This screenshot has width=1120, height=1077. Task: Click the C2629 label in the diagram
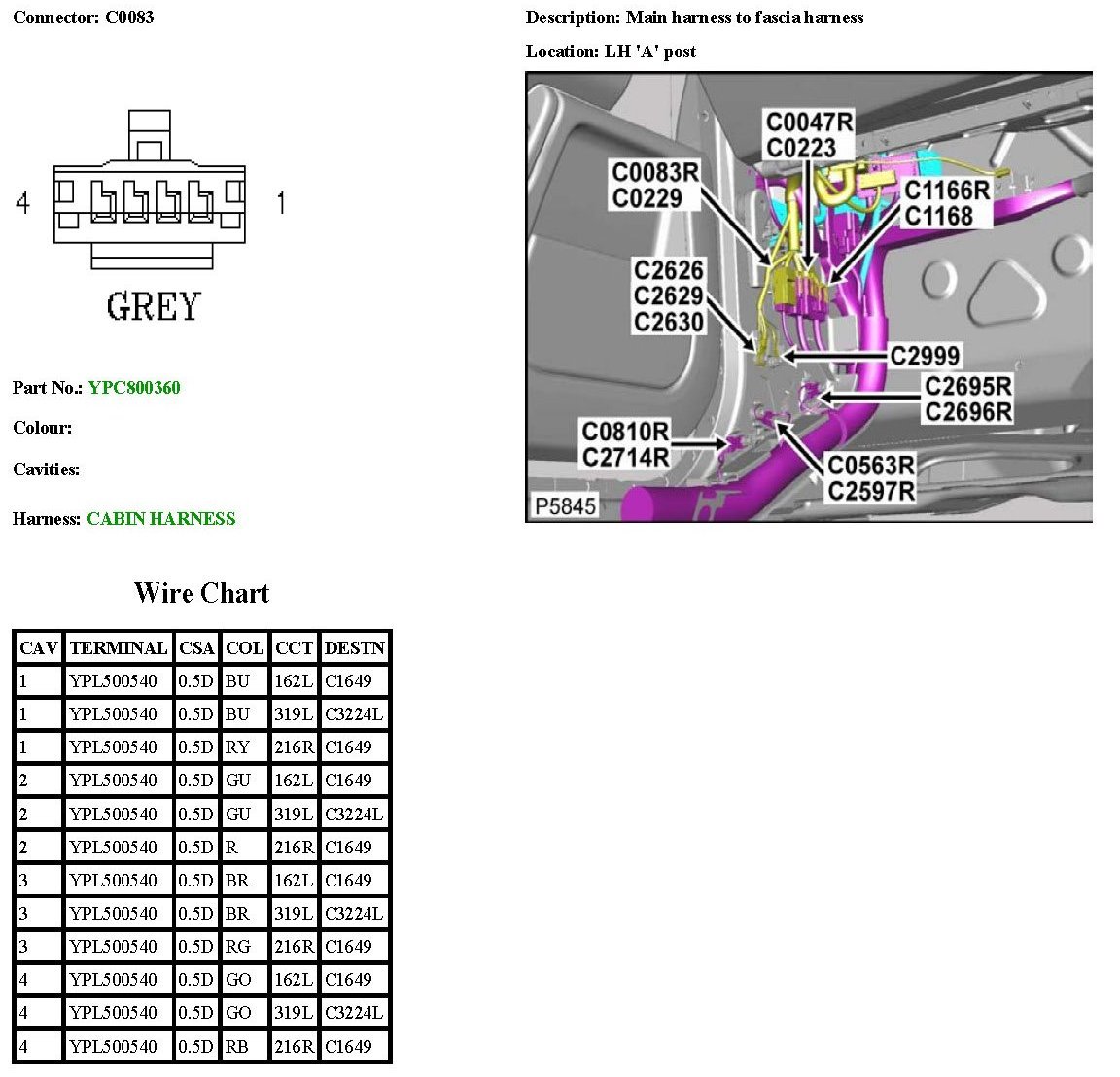pyautogui.click(x=669, y=295)
